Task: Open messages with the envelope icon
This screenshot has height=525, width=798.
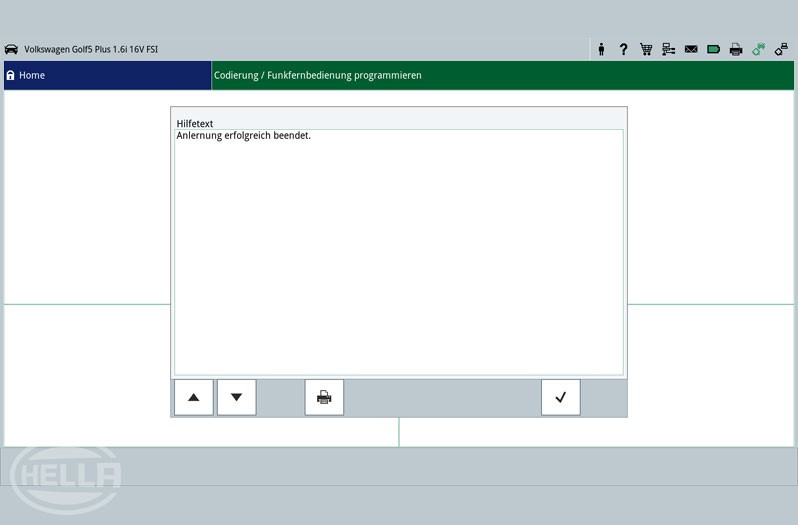Action: (x=691, y=49)
